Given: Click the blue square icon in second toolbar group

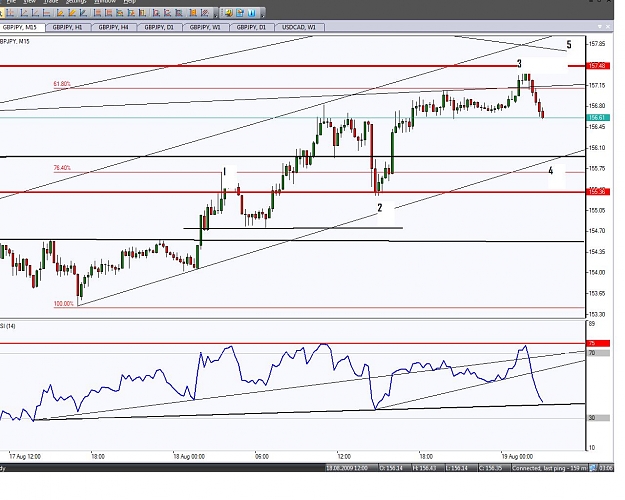Looking at the screenshot, I should click(x=252, y=13).
